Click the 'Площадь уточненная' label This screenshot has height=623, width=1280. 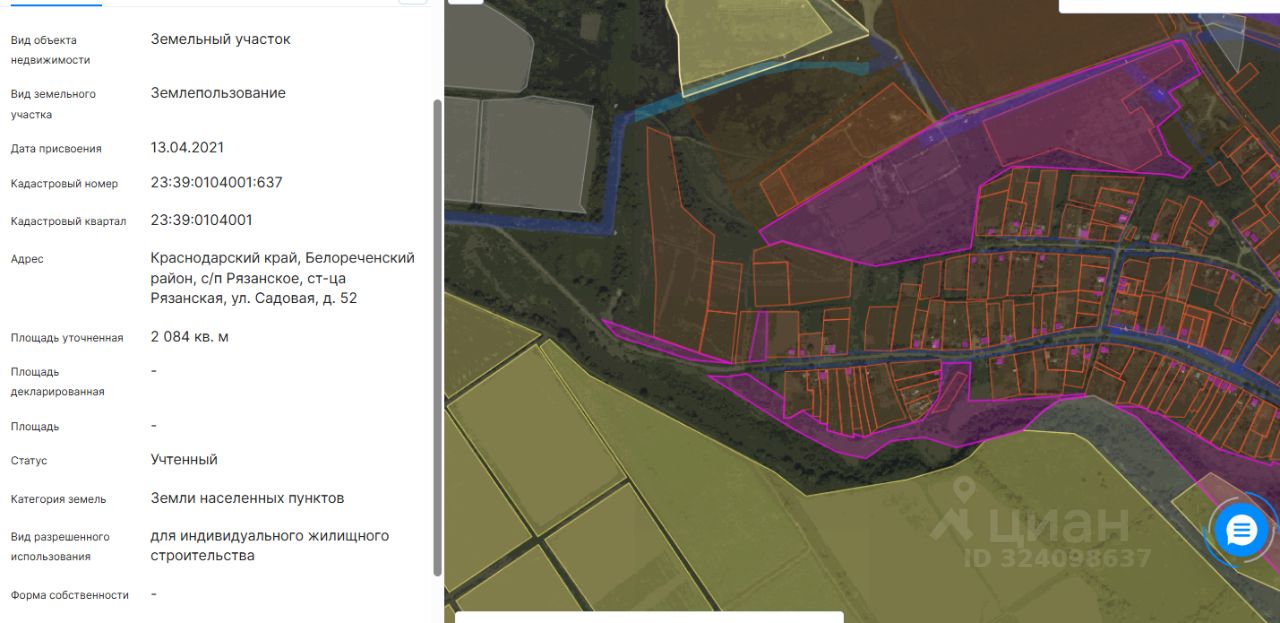click(67, 338)
